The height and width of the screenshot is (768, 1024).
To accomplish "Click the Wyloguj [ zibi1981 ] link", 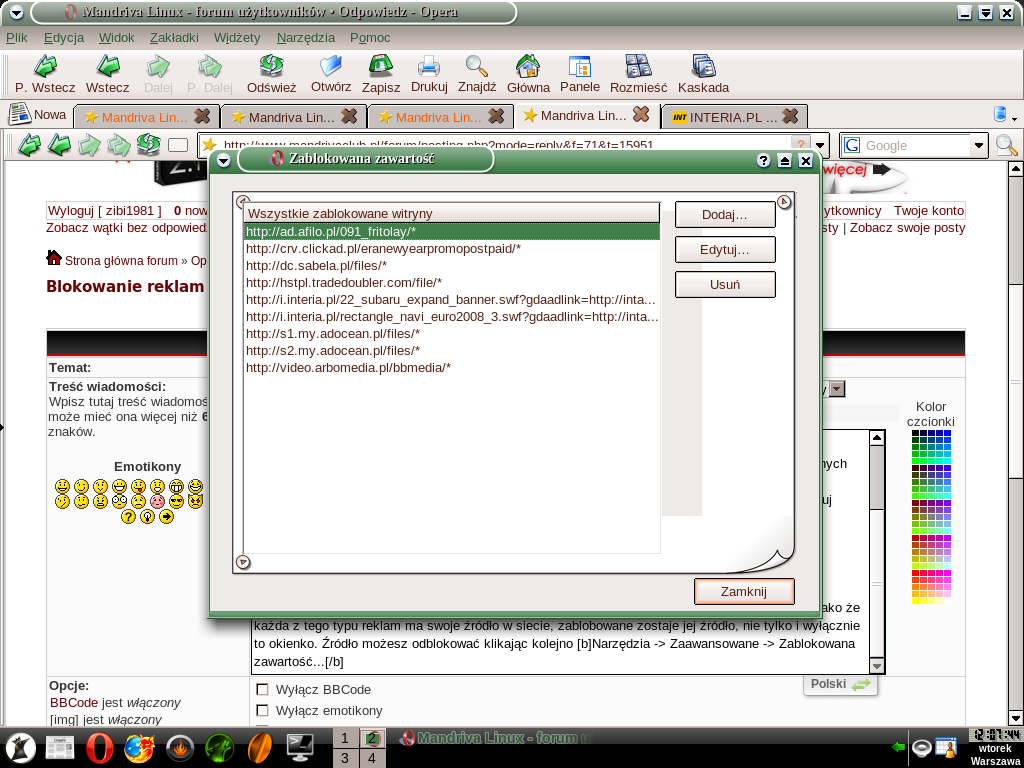I will click(x=104, y=211).
